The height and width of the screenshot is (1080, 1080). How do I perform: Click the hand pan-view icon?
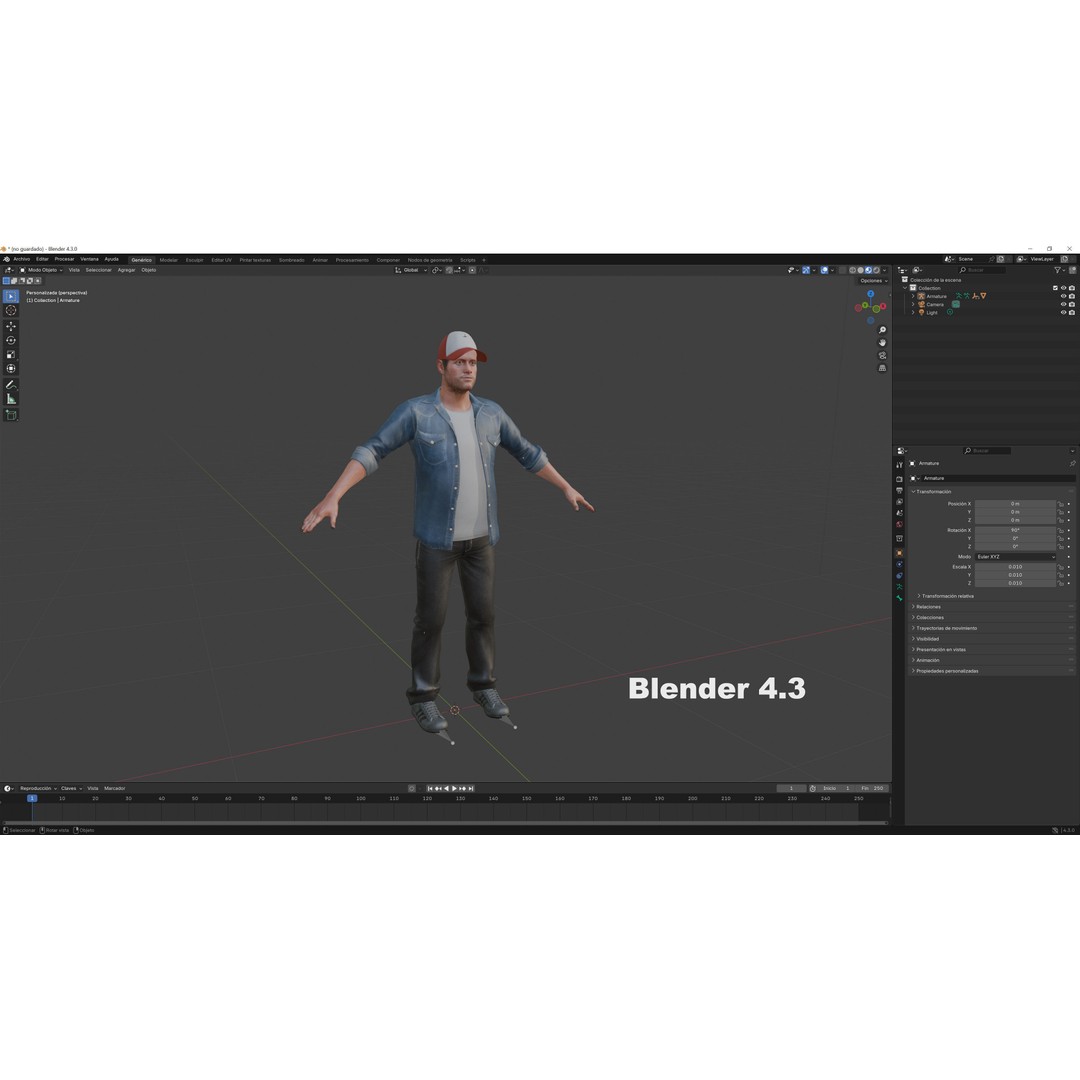pos(882,342)
